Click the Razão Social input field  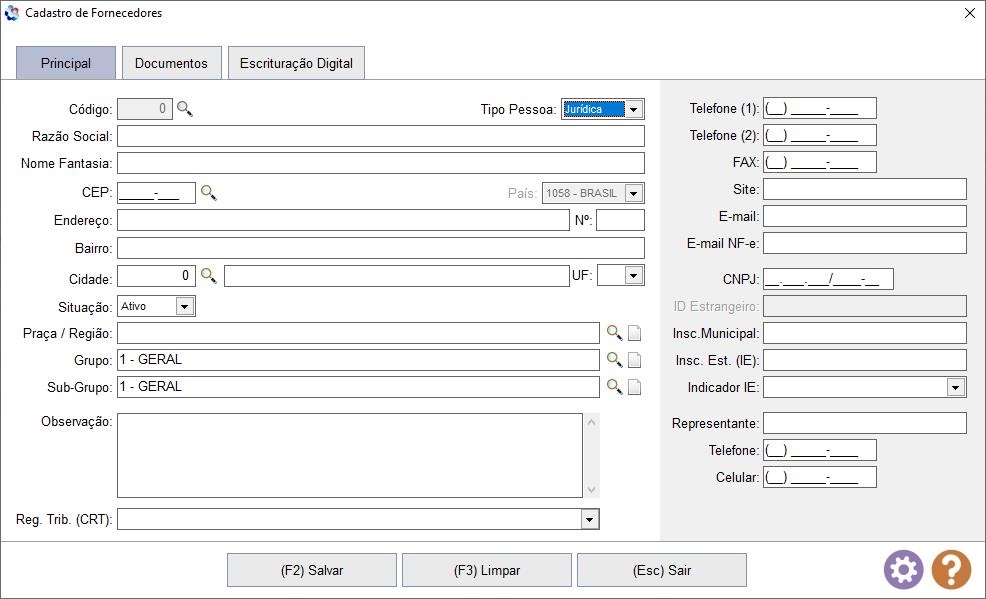[380, 136]
